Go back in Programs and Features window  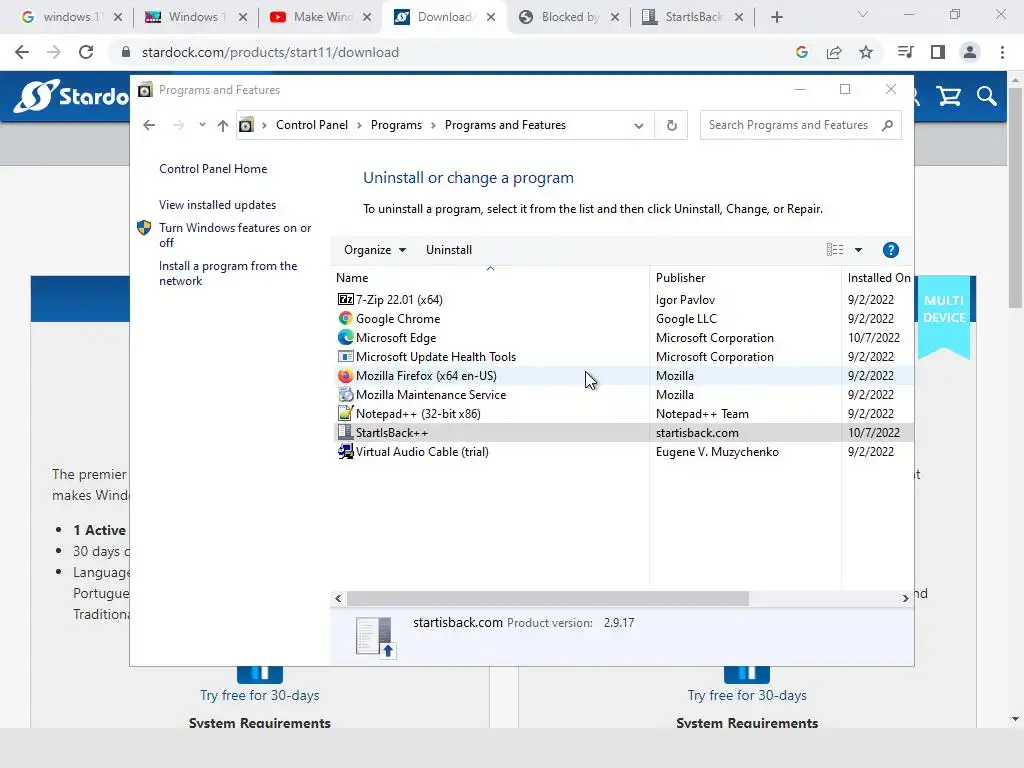tap(149, 125)
